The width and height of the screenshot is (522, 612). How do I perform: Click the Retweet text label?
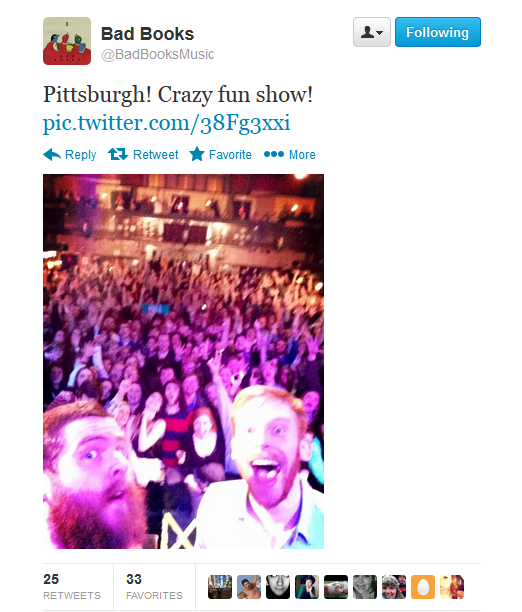click(155, 155)
